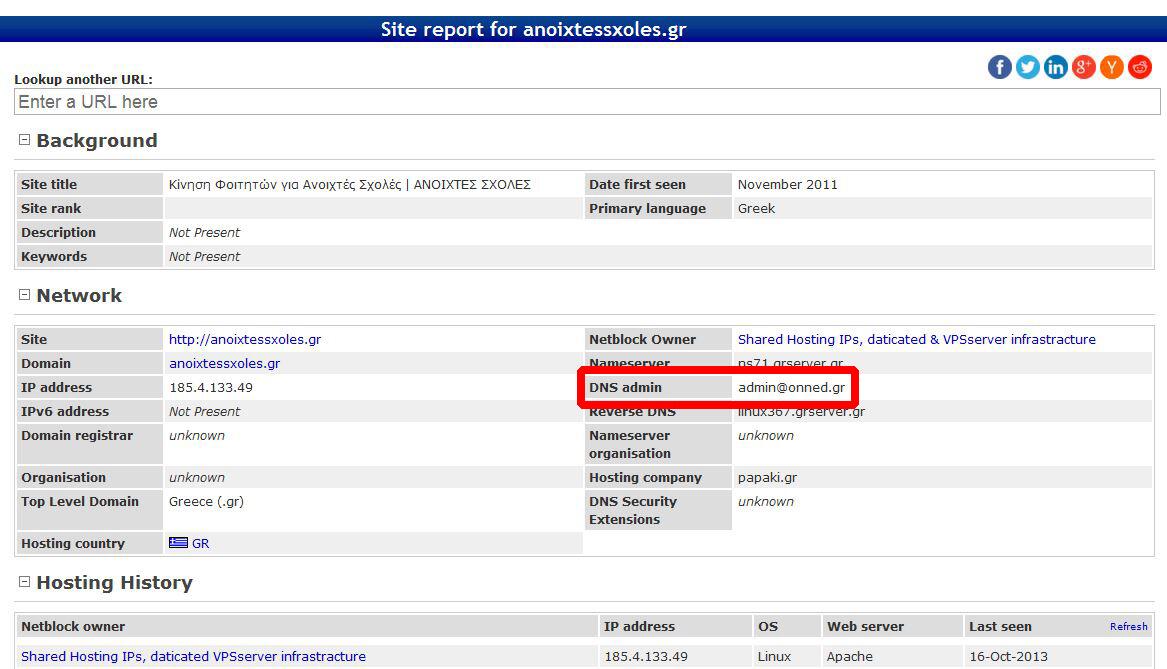The height and width of the screenshot is (669, 1167).
Task: Select the 'Linux' OS cell
Action: coord(774,656)
